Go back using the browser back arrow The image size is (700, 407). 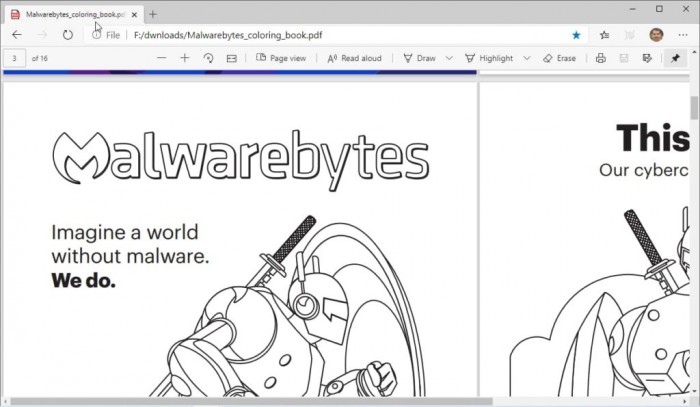click(x=17, y=35)
